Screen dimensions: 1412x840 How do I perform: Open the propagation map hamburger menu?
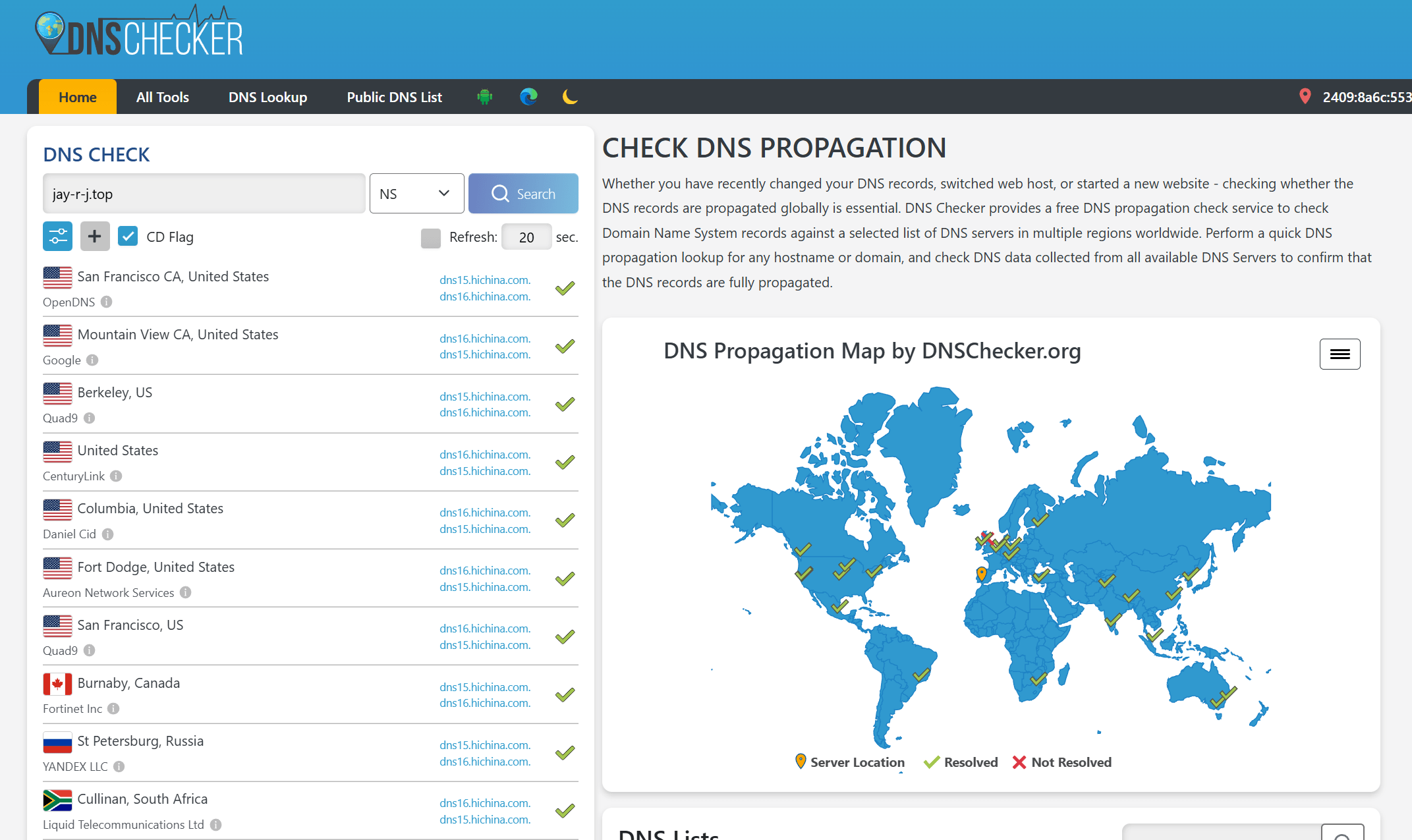[1340, 354]
